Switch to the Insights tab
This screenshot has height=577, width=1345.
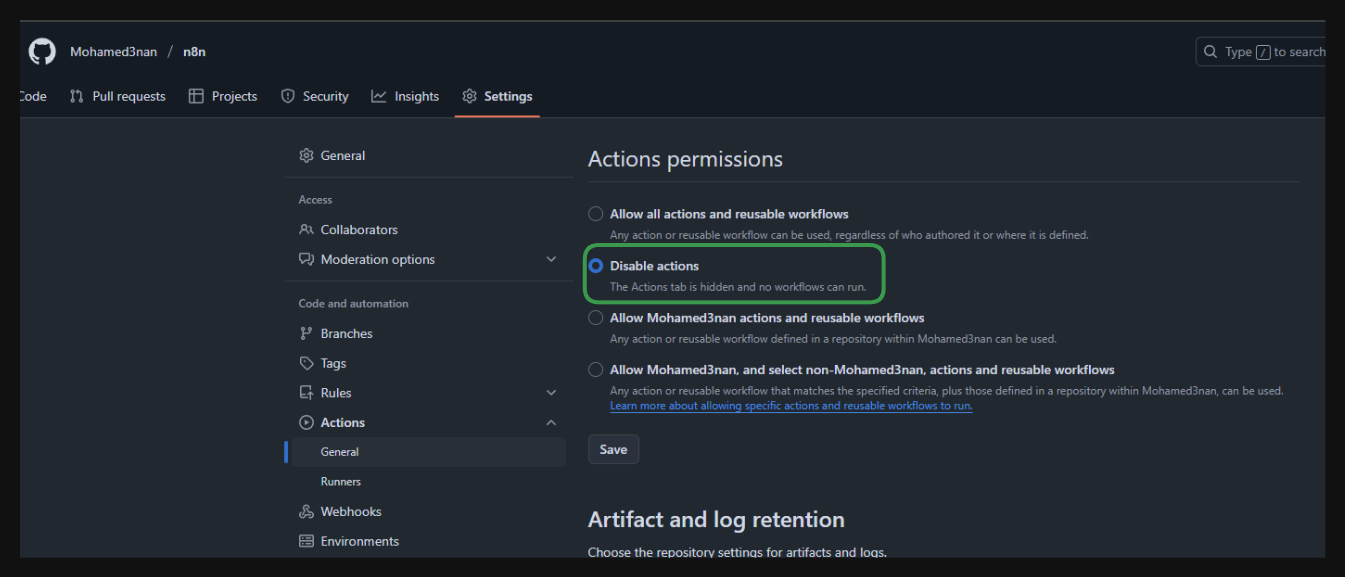[405, 96]
